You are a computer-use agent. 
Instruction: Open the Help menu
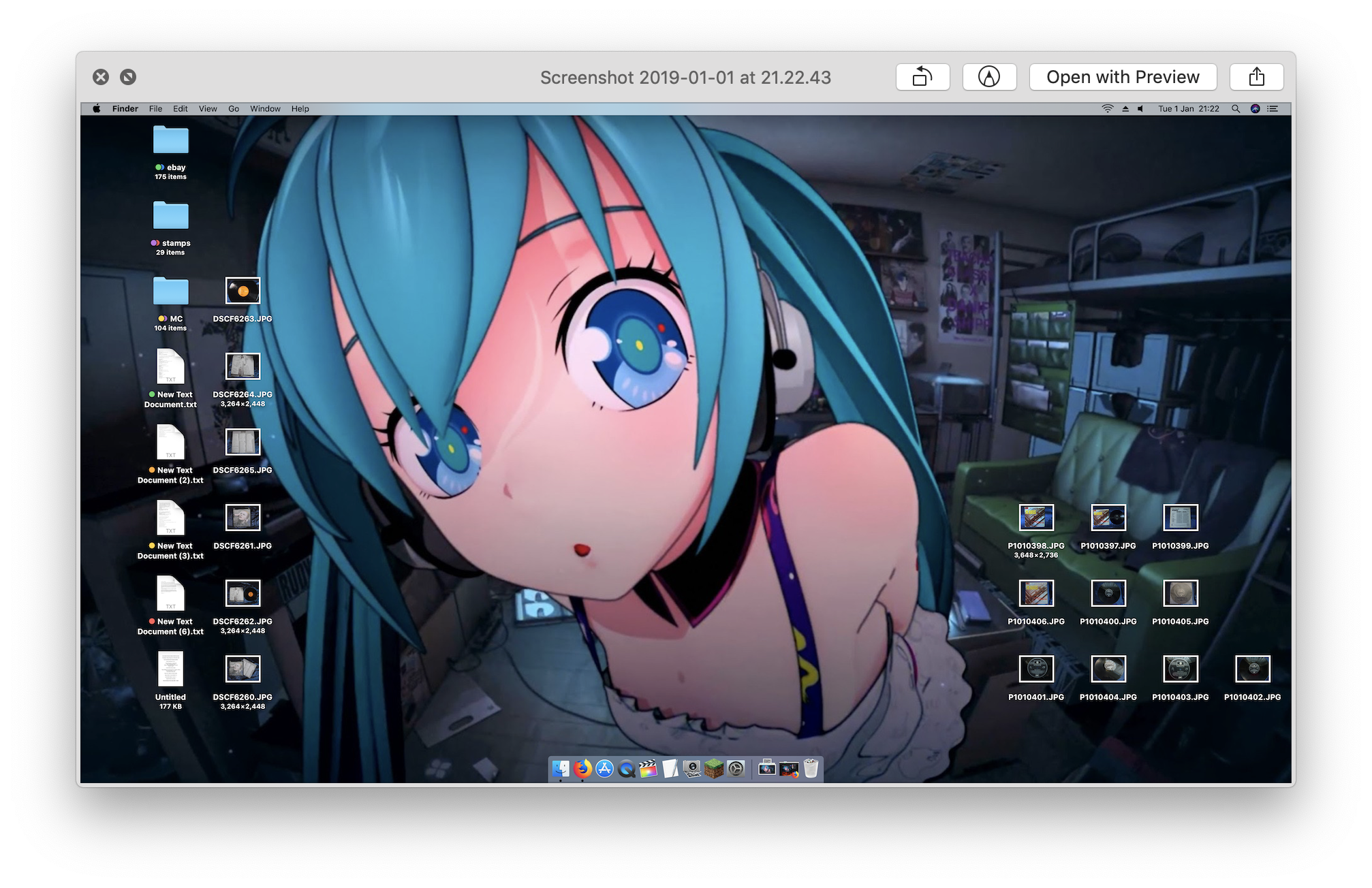click(x=300, y=108)
